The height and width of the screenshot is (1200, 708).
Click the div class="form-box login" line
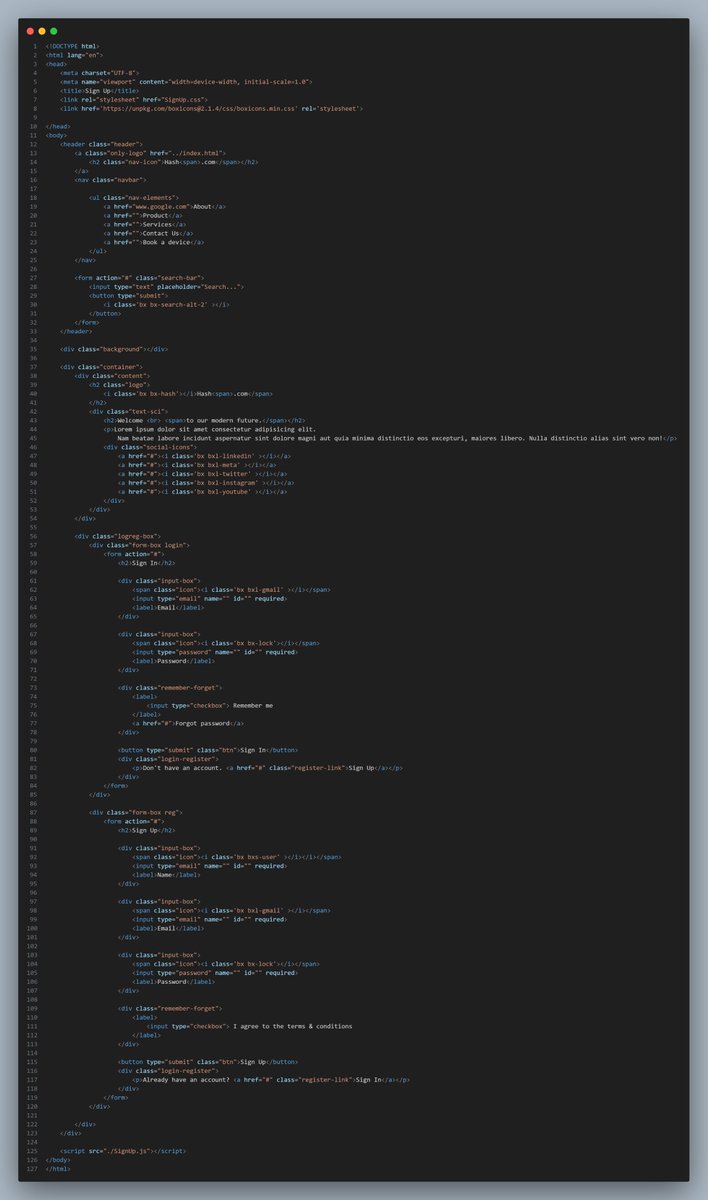(139, 545)
